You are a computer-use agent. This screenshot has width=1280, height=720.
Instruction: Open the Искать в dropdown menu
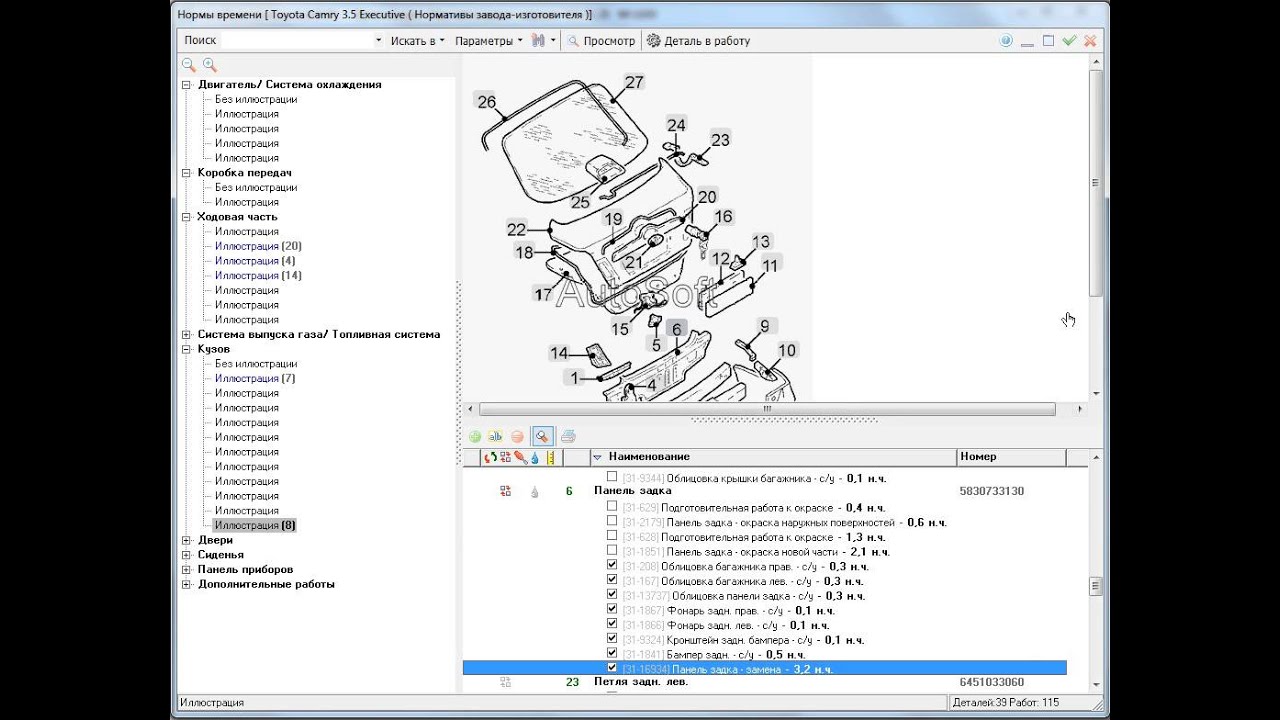tap(418, 41)
